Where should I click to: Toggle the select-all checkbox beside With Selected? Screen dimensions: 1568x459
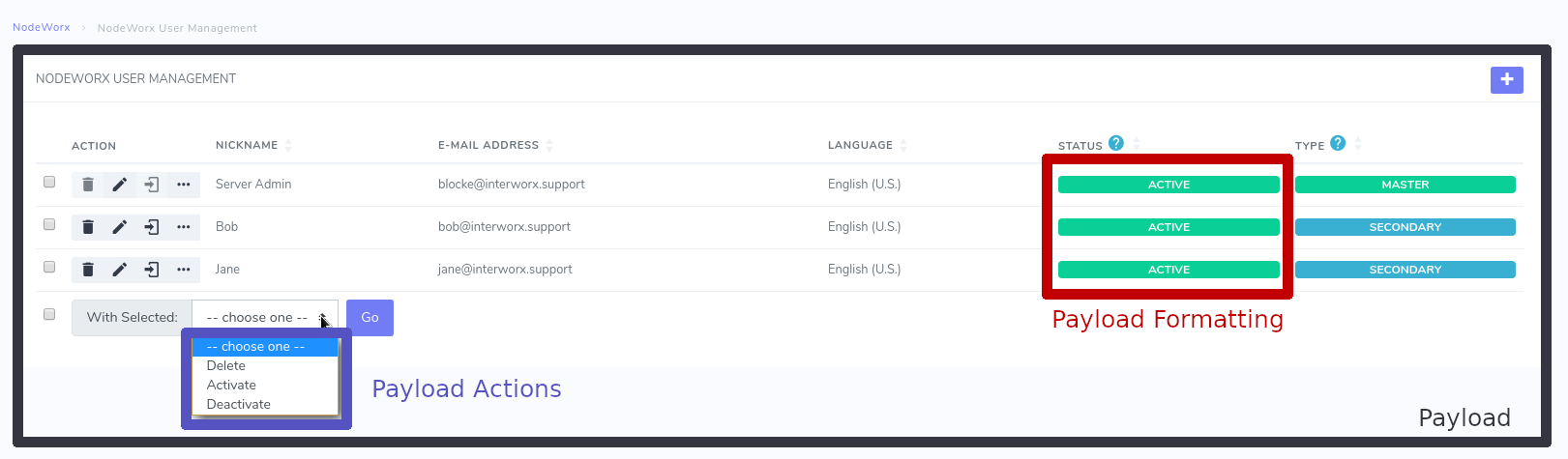pos(49,314)
